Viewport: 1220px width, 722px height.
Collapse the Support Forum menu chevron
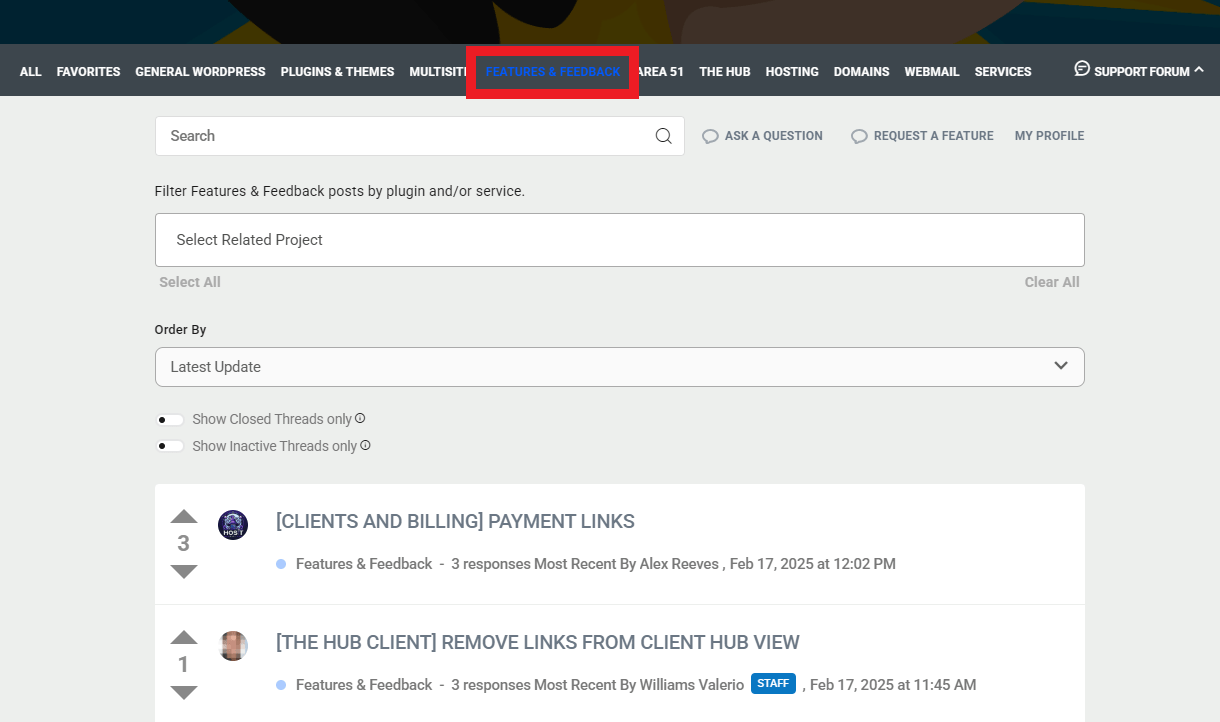[1199, 70]
